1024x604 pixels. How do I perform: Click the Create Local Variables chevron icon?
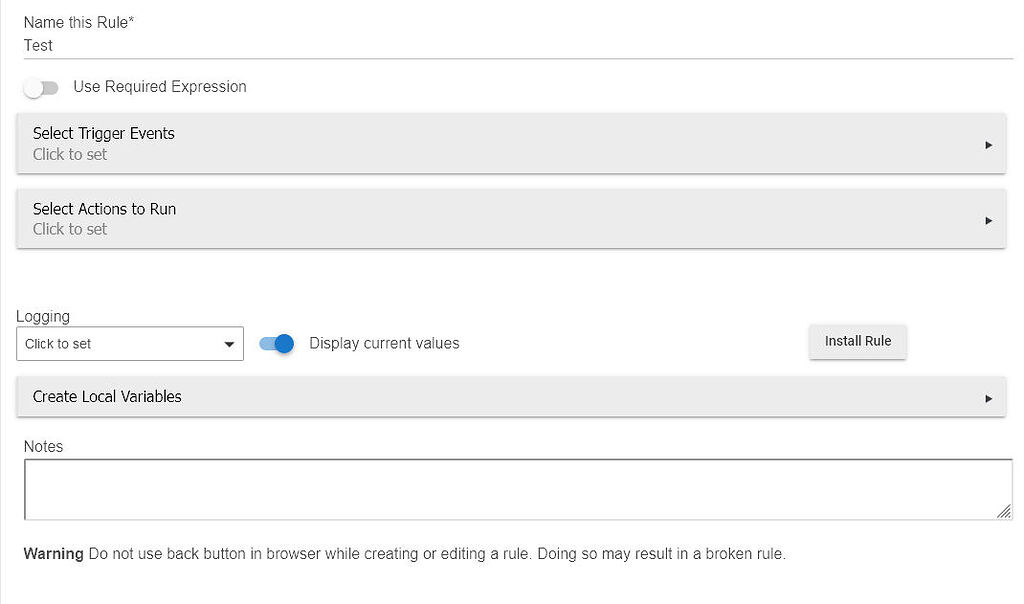coord(989,397)
